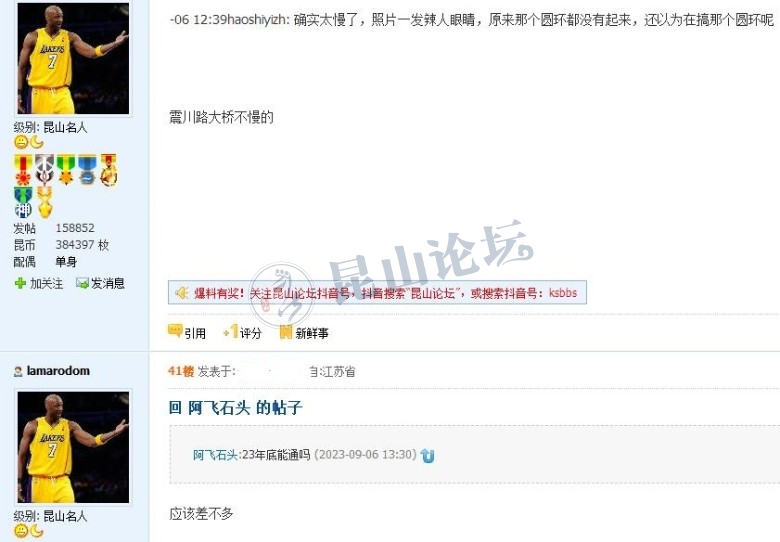Click the quote speech bubble icon (引用)
The width and height of the screenshot is (780, 542).
pyautogui.click(x=175, y=331)
